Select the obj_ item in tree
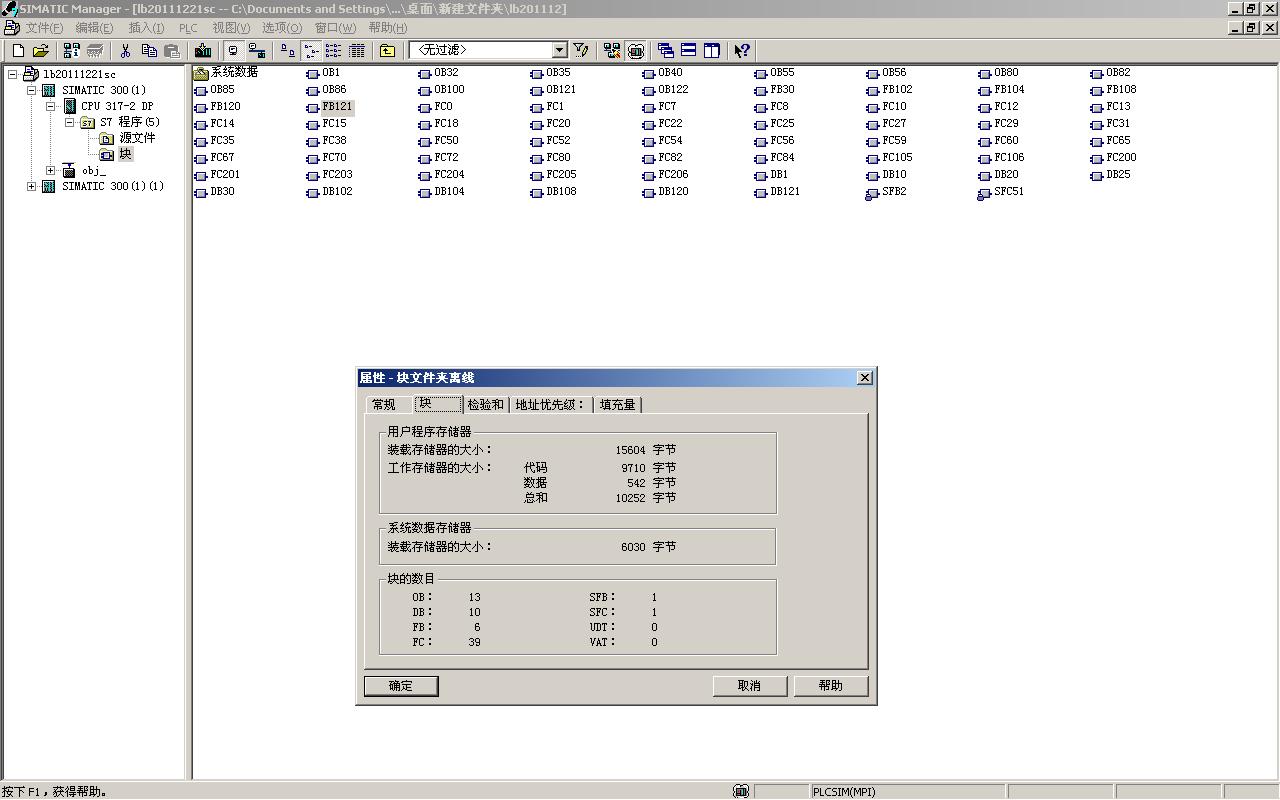This screenshot has height=800, width=1280. (x=84, y=170)
